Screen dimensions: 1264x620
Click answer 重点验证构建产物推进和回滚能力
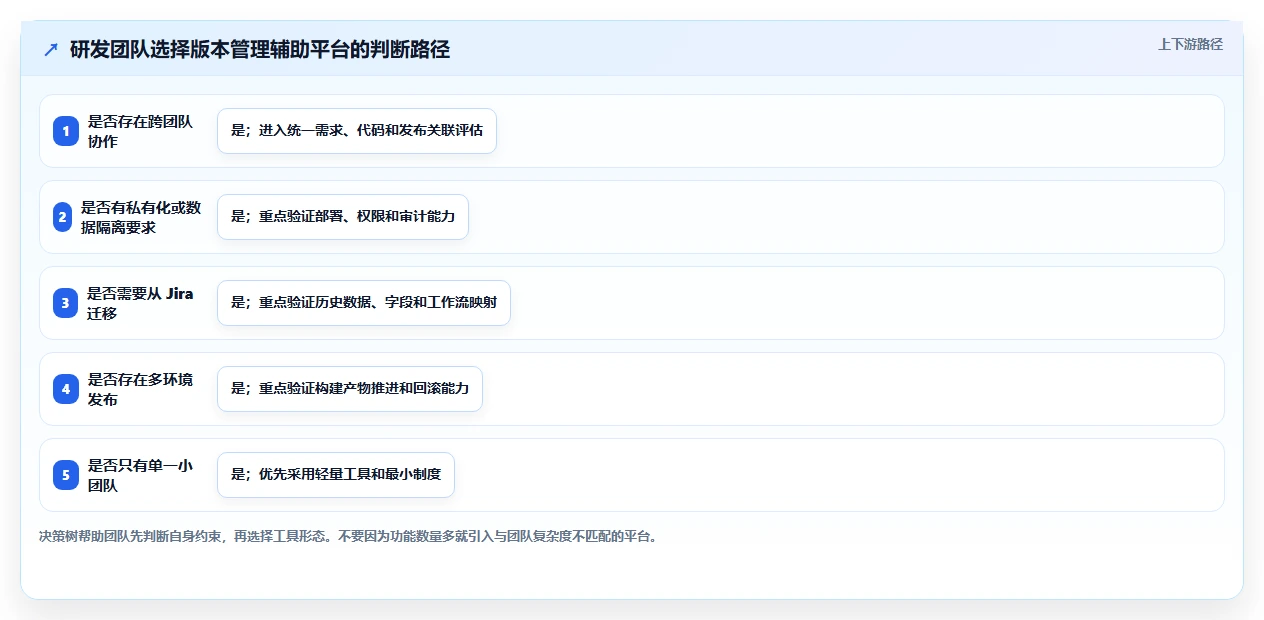pos(350,389)
